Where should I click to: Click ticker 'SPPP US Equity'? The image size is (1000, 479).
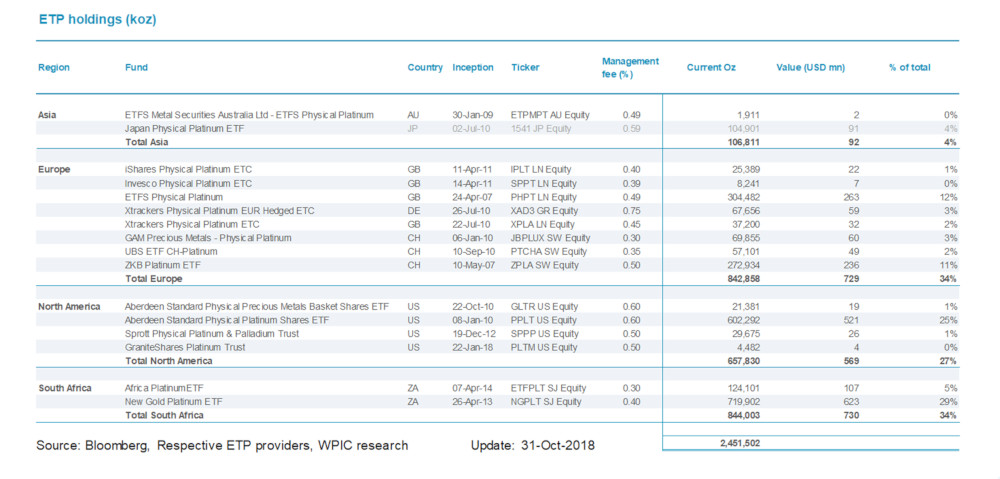544,334
